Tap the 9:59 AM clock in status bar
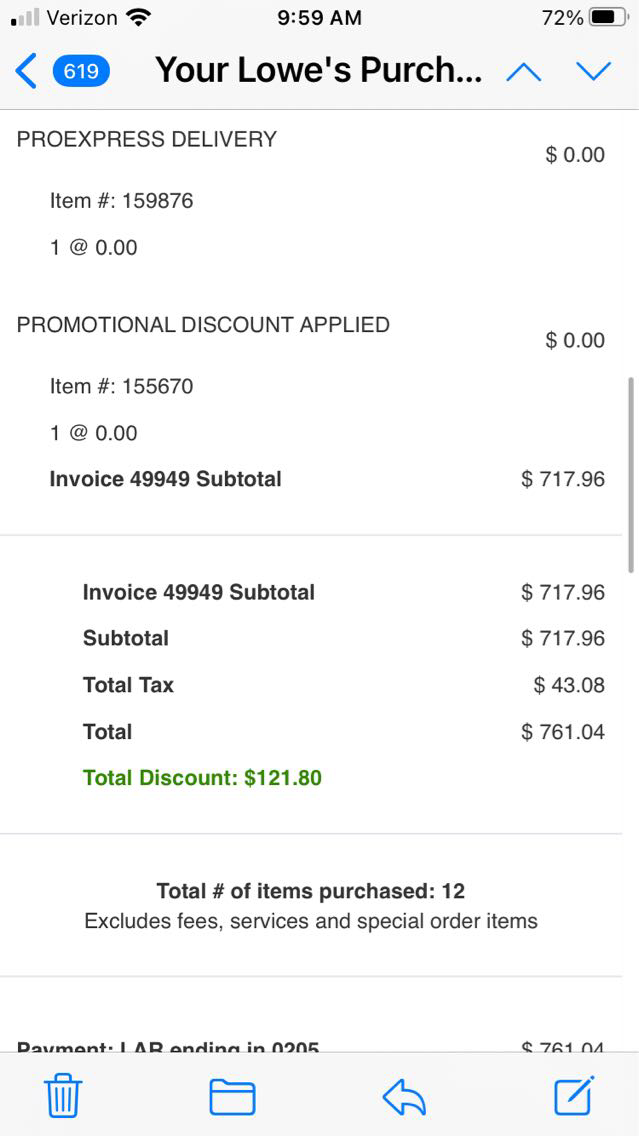639x1136 pixels. [x=319, y=17]
